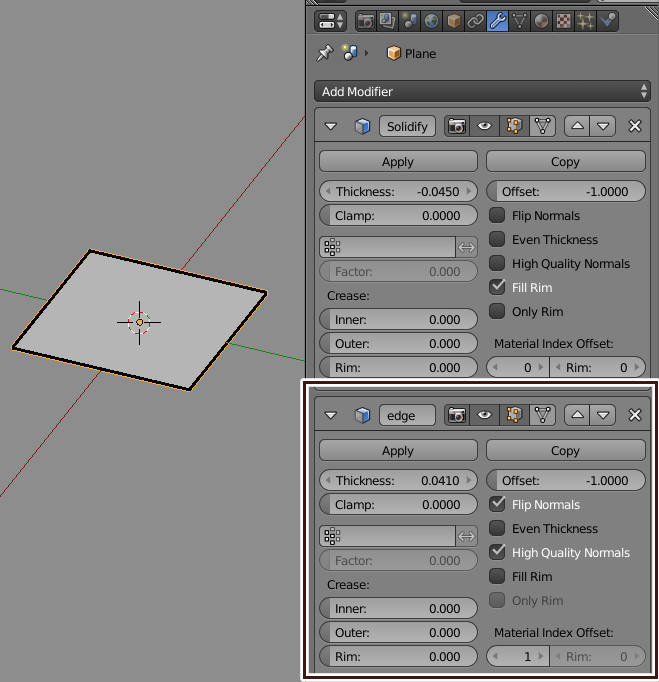Click Thickness 0.0410 field in edge modifier
Viewport: 659px width, 682px height.
click(x=398, y=481)
